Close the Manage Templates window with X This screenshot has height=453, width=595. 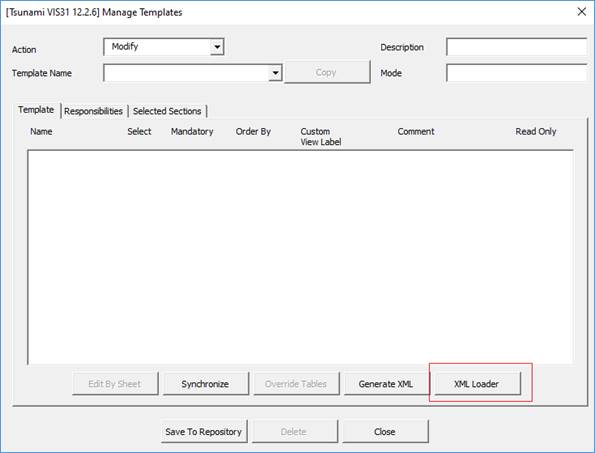pyautogui.click(x=581, y=12)
